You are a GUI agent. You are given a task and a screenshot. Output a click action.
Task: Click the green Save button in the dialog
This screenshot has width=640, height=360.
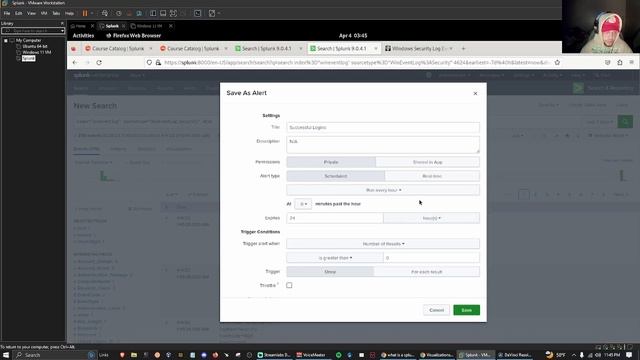466,310
